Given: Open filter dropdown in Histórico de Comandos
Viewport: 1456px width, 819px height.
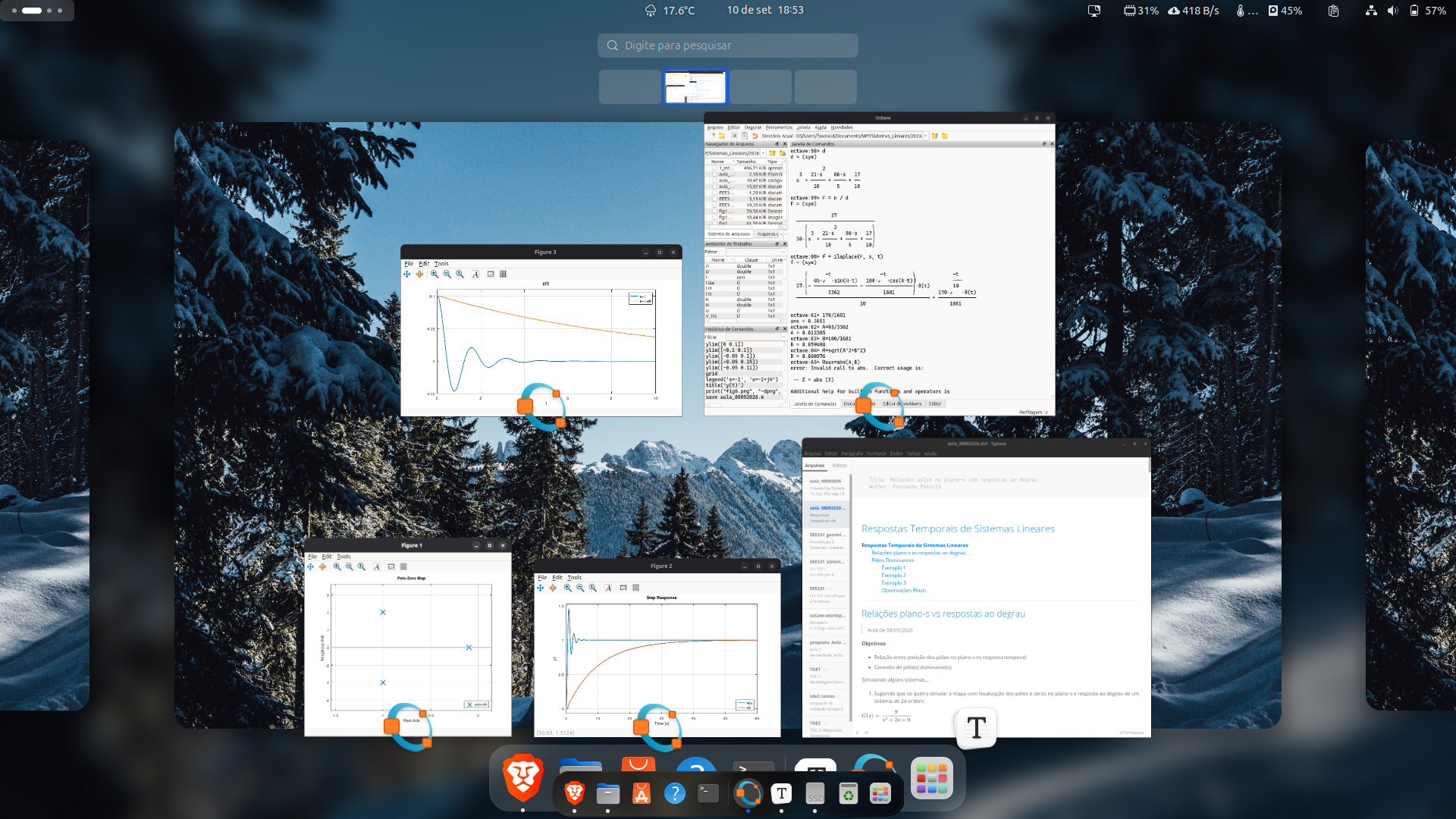Looking at the screenshot, I should click(x=784, y=337).
